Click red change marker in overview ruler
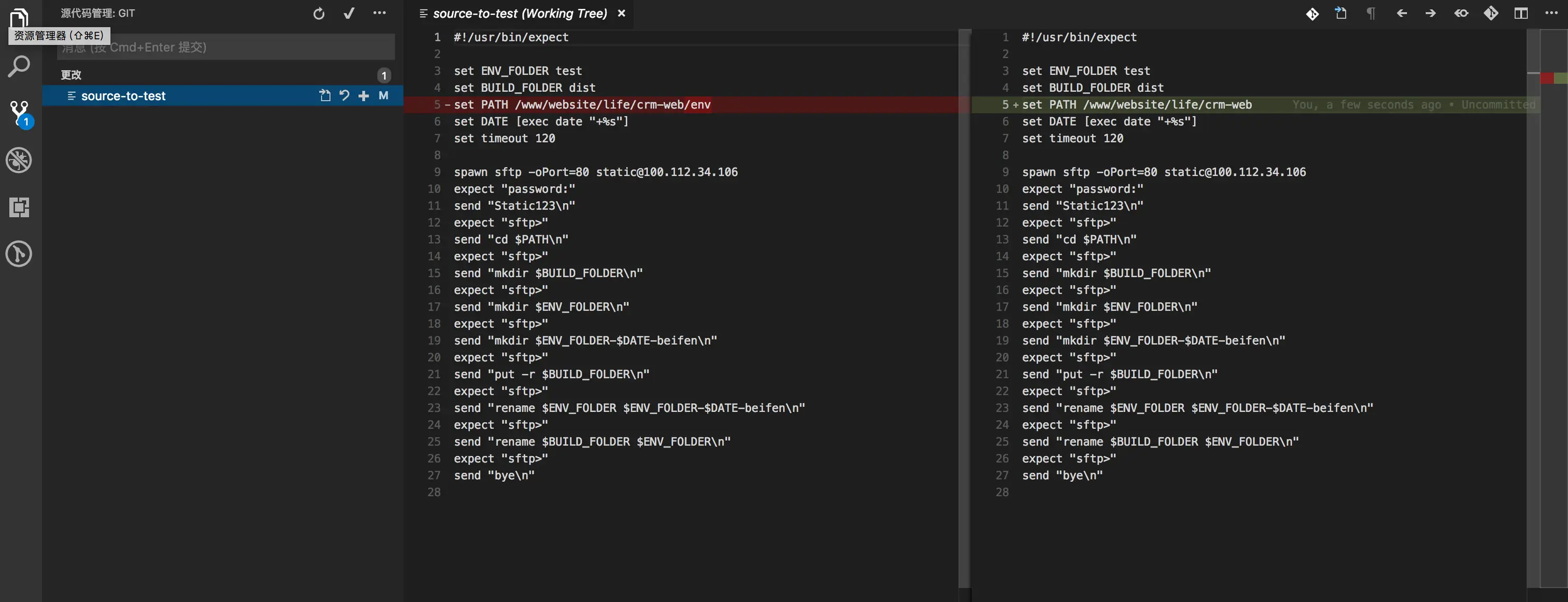This screenshot has width=1568, height=602. (x=1546, y=78)
